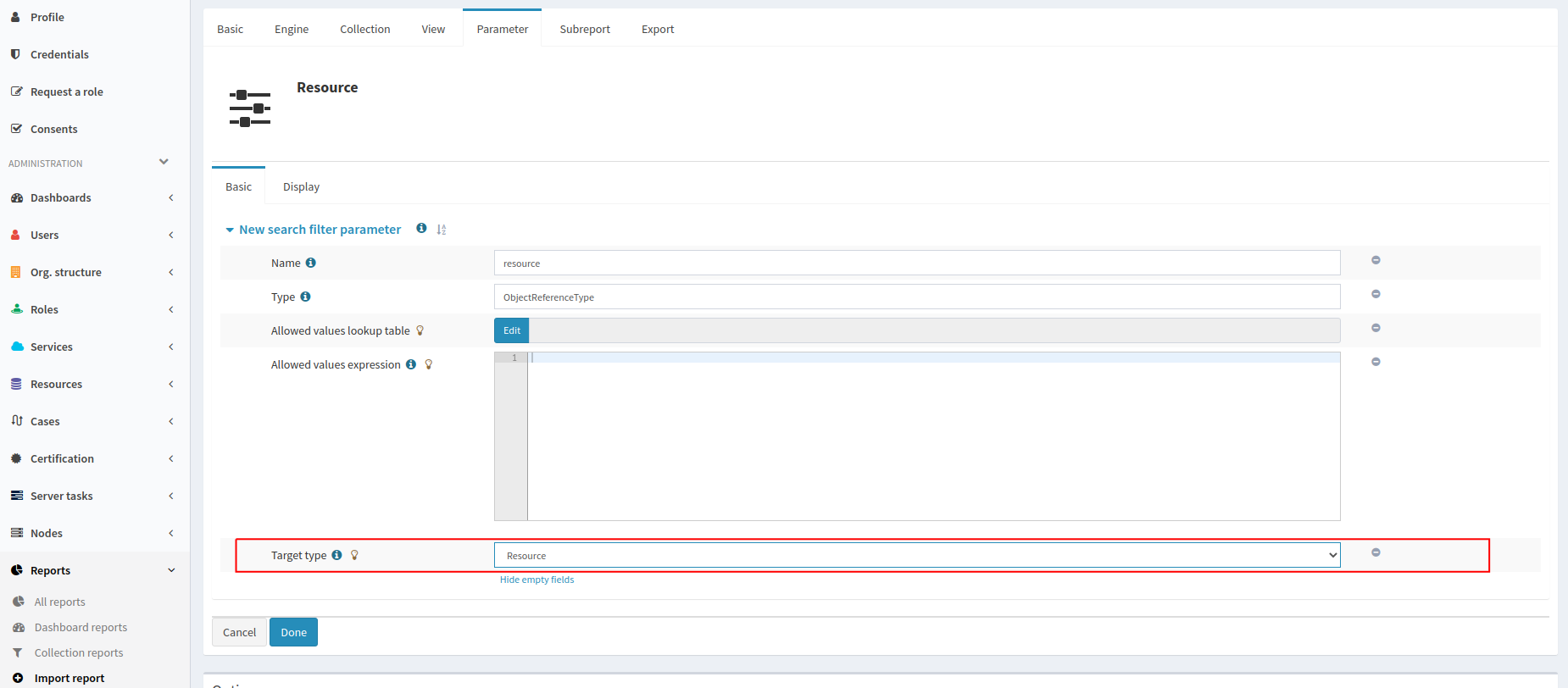
Task: Collapse the Reports menu chevron
Action: pyautogui.click(x=171, y=570)
